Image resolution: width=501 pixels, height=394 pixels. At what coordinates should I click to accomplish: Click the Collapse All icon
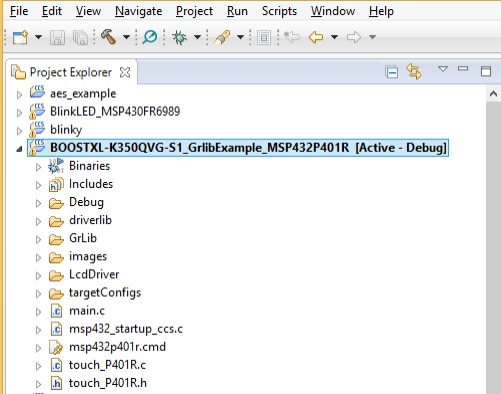click(392, 72)
